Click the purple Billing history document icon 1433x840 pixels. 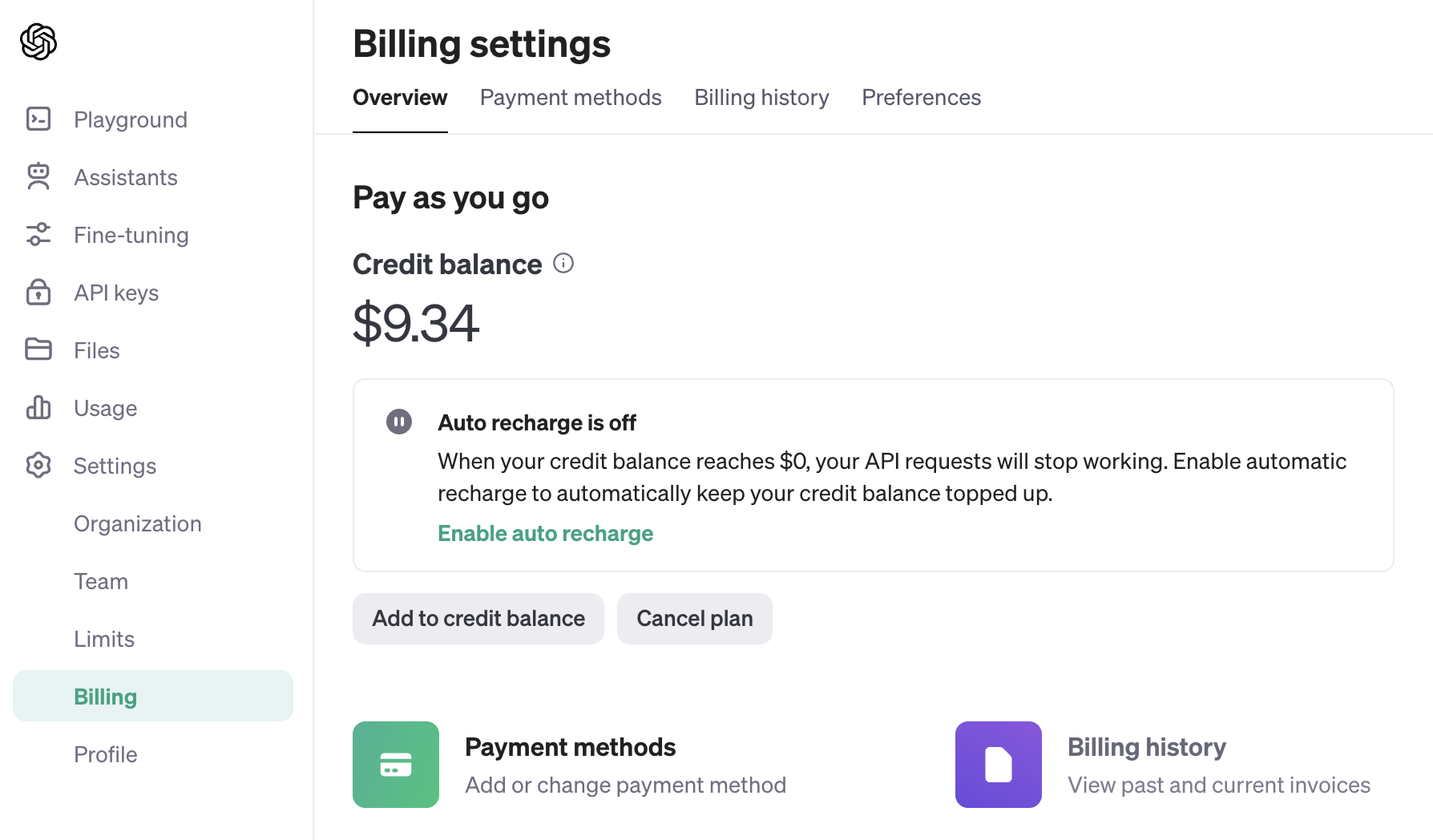pos(999,765)
